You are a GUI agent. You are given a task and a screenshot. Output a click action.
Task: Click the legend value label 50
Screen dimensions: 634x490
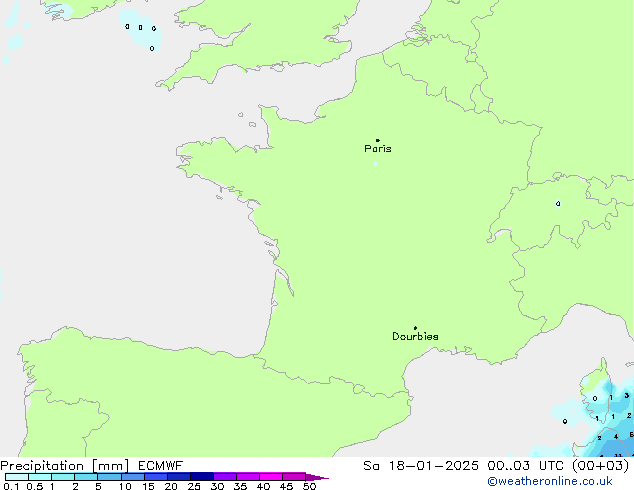pyautogui.click(x=310, y=487)
